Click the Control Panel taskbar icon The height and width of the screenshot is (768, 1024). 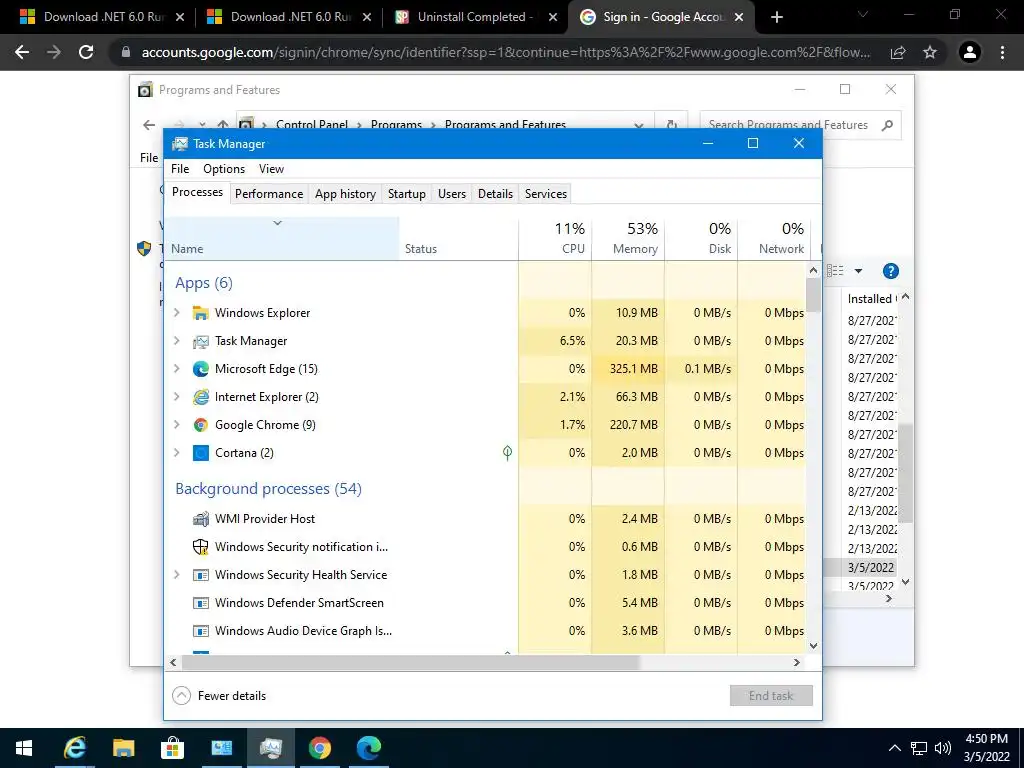[x=221, y=748]
